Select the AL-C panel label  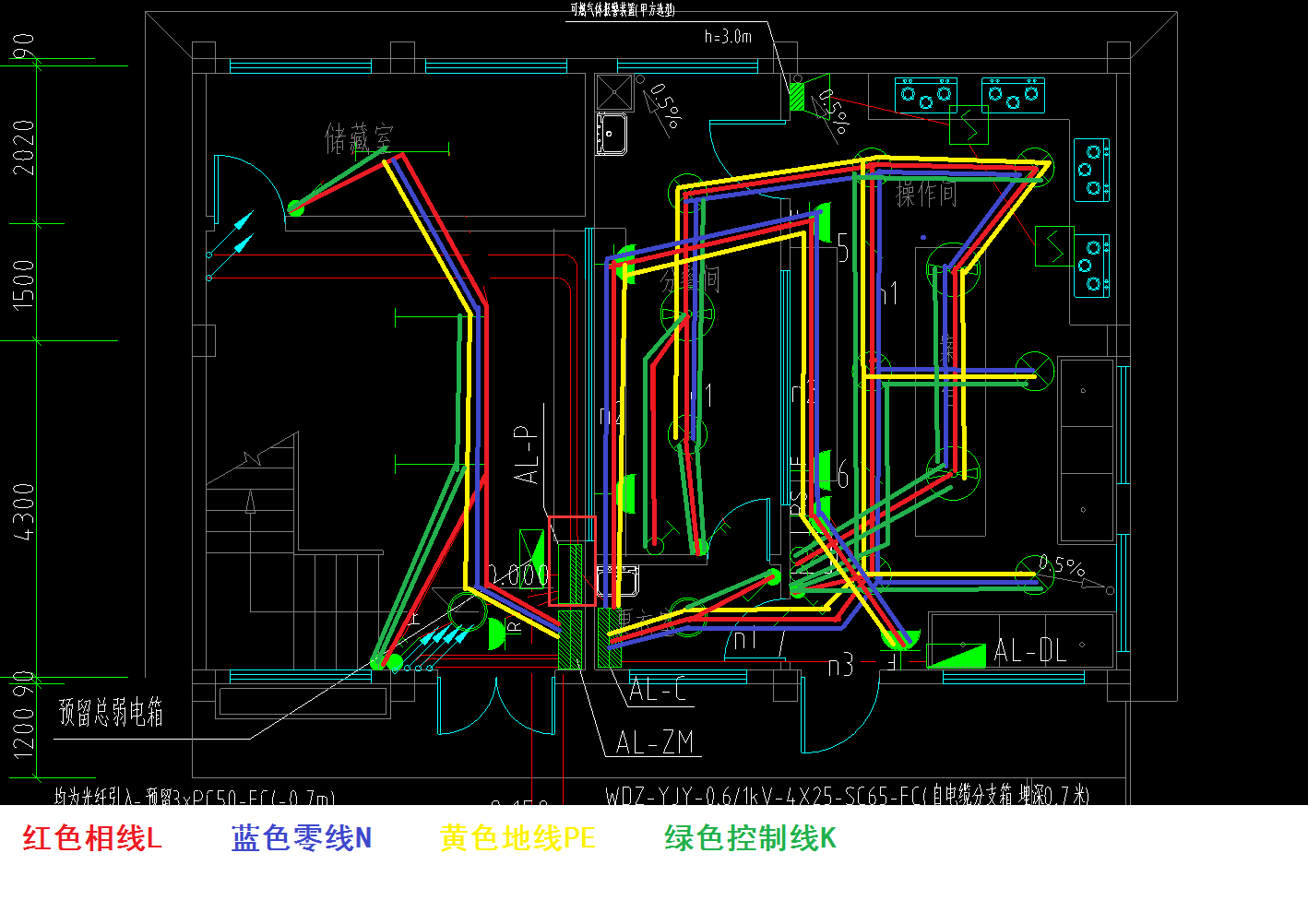pos(659,689)
